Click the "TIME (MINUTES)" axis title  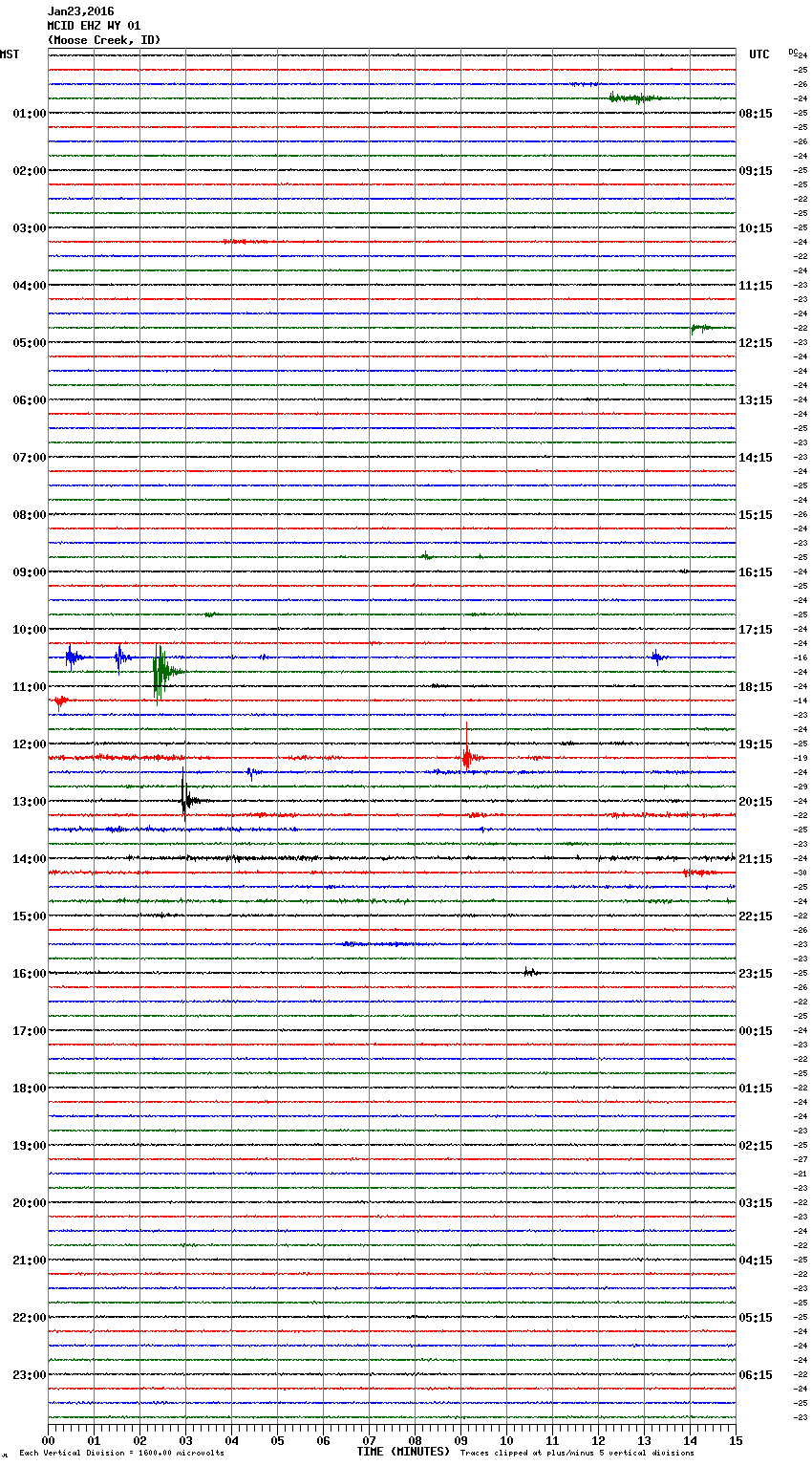403,1452
